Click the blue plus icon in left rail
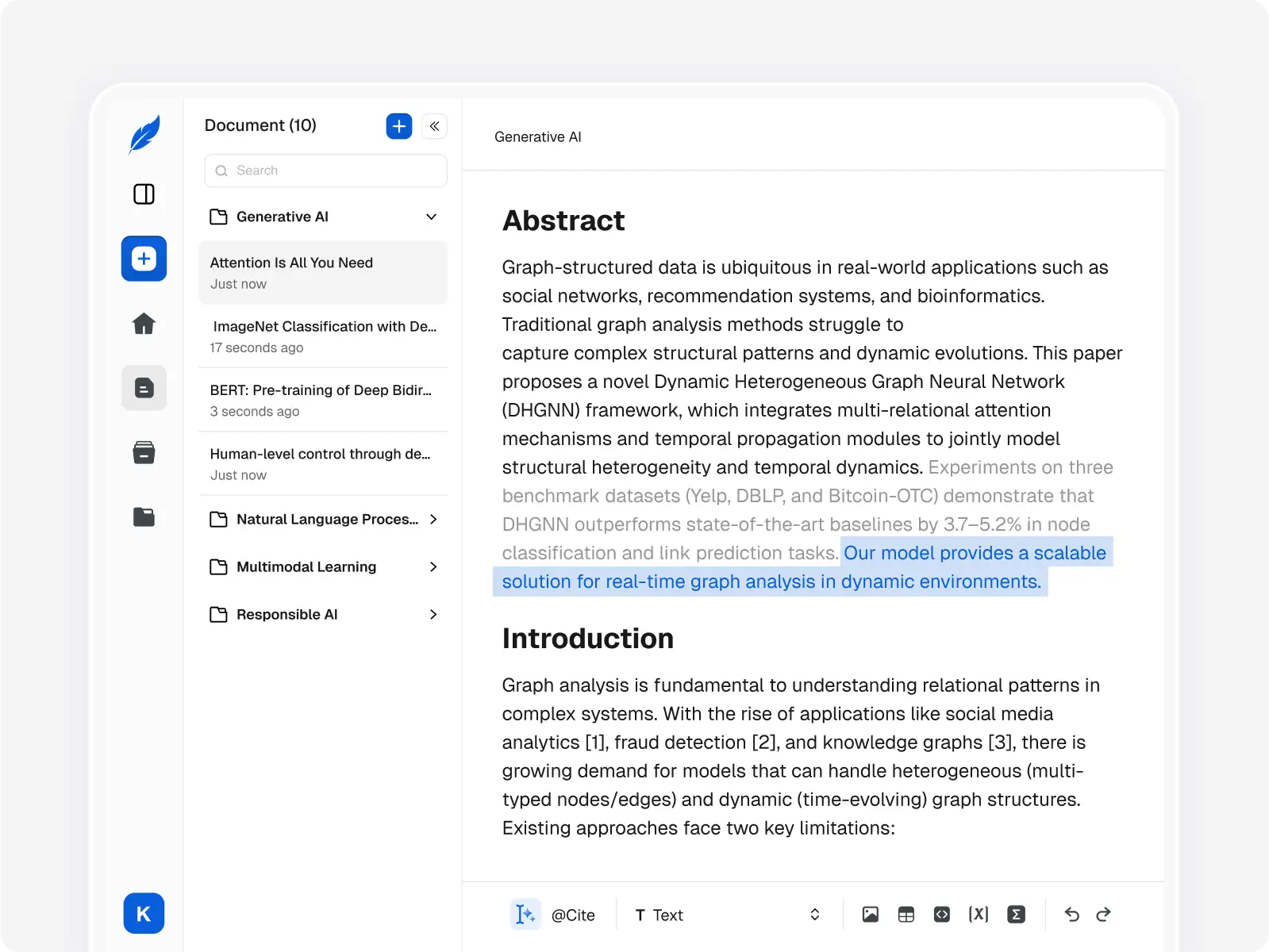 (x=144, y=259)
